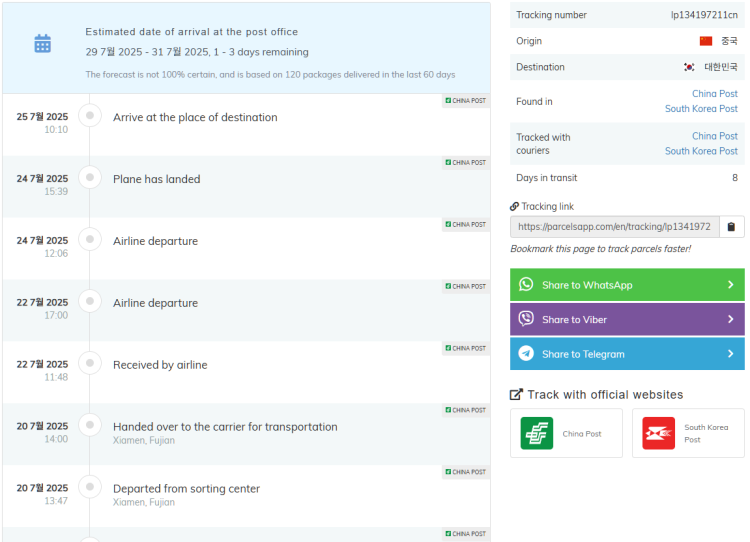Click the 15:39 timestamp under 24 7월 2025
Viewport: 750px width, 542px height.
click(56, 191)
